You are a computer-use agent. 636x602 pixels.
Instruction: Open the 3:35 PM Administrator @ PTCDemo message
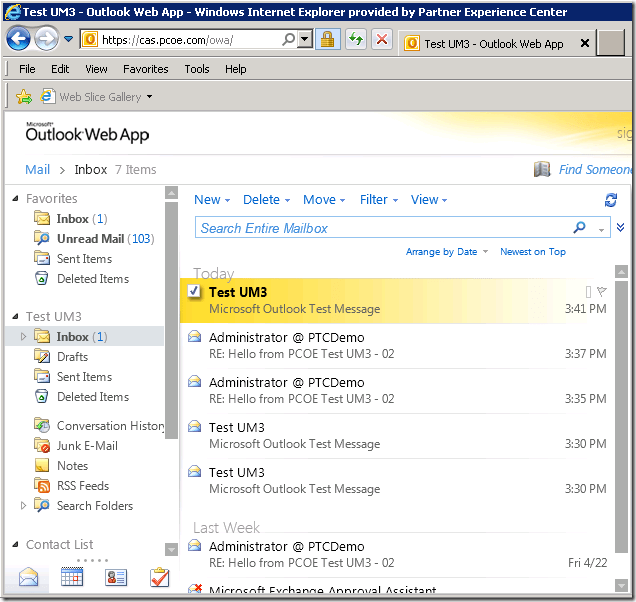coord(397,390)
